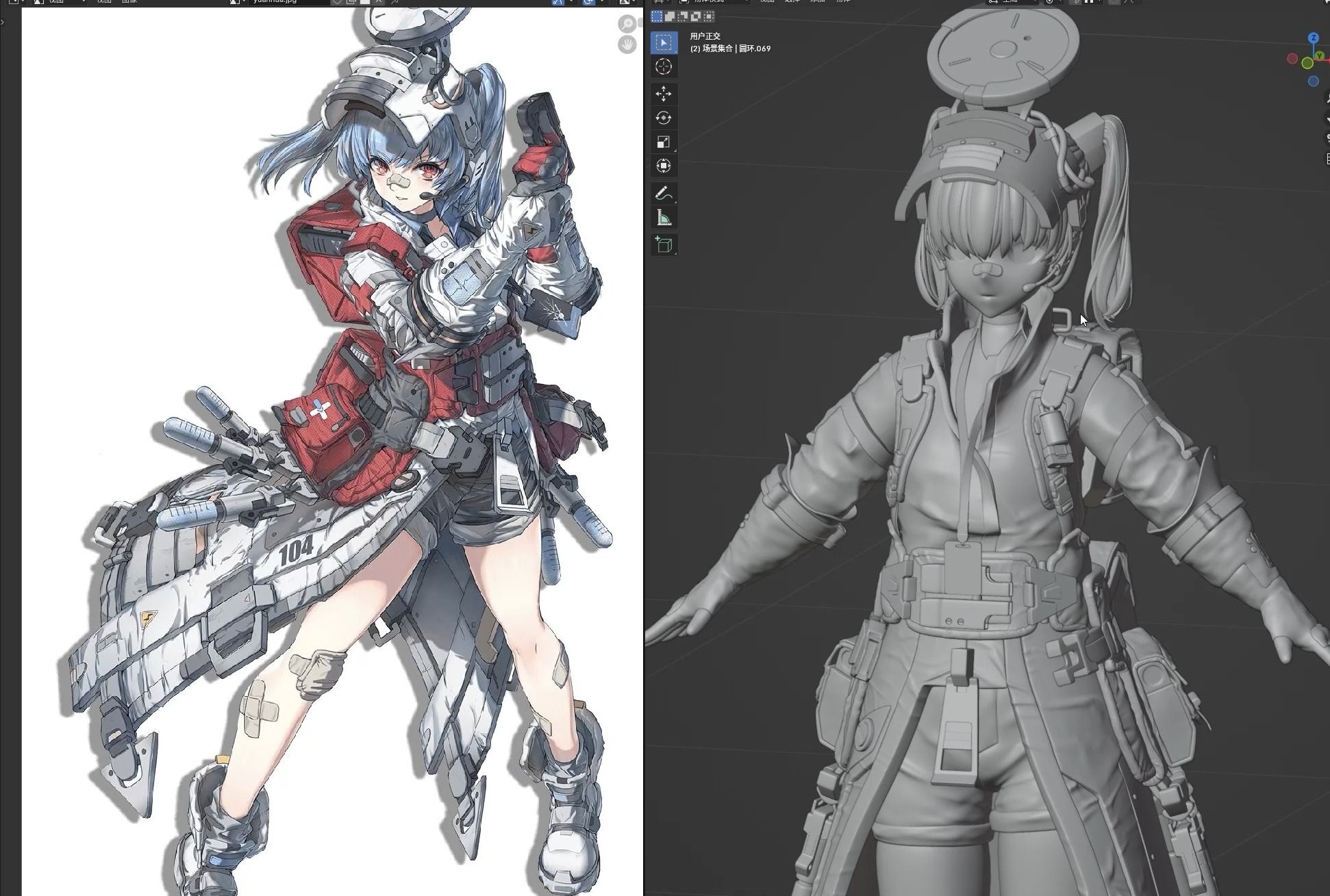The width and height of the screenshot is (1330, 896).
Task: Set selection mode to new selection
Action: [x=657, y=16]
